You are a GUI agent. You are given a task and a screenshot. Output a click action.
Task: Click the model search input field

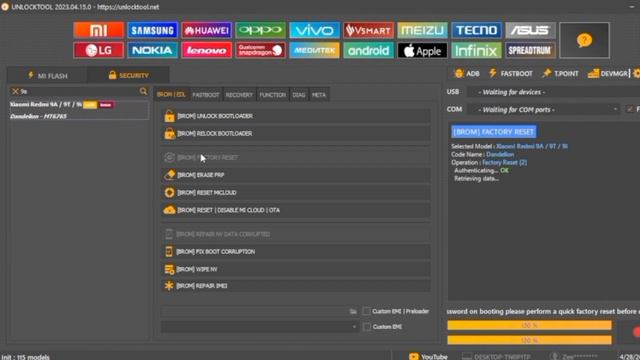click(79, 91)
